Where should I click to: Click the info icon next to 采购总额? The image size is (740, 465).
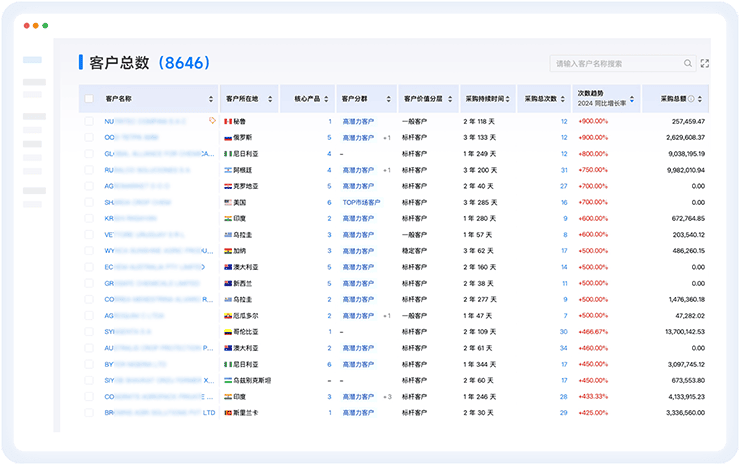coord(693,99)
